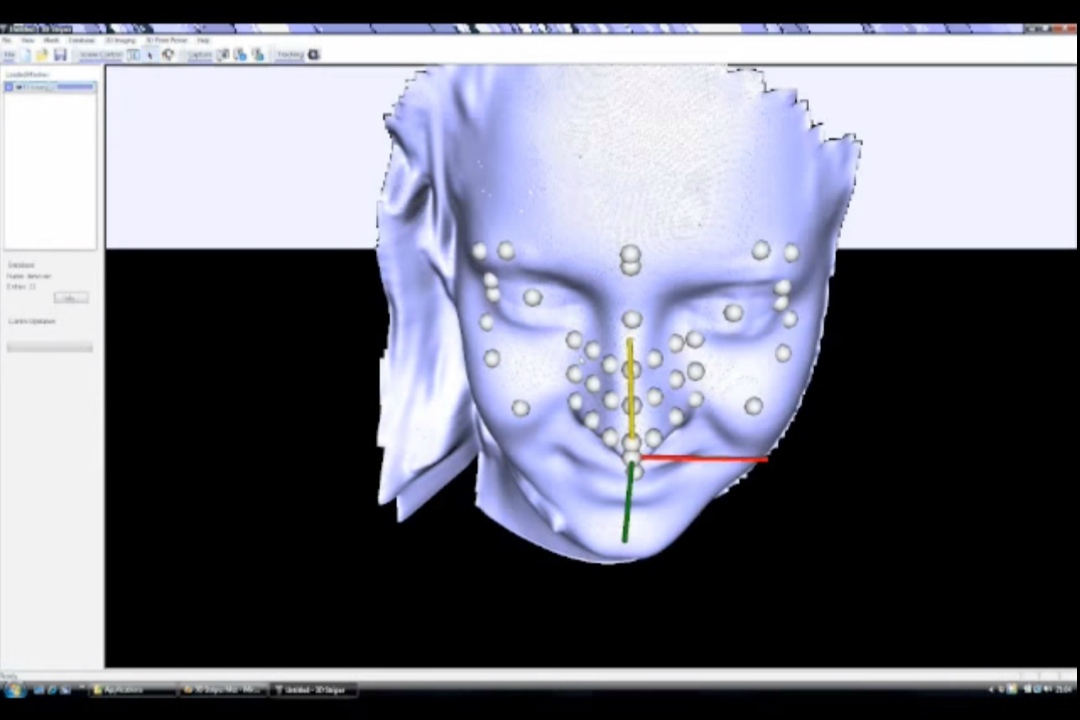Click the Open folder icon in toolbar
Viewport: 1080px width, 720px height.
click(x=42, y=55)
